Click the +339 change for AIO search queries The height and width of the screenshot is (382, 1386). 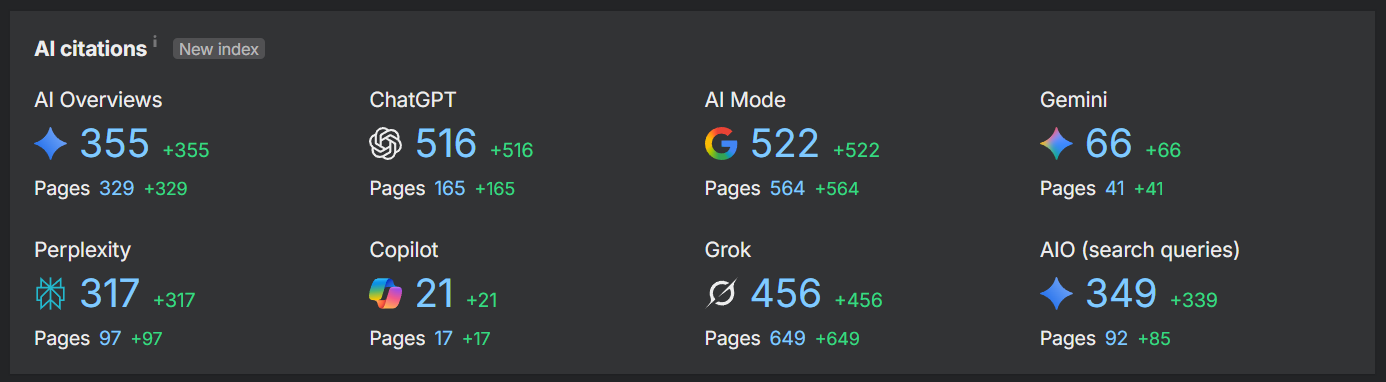pos(1194,300)
